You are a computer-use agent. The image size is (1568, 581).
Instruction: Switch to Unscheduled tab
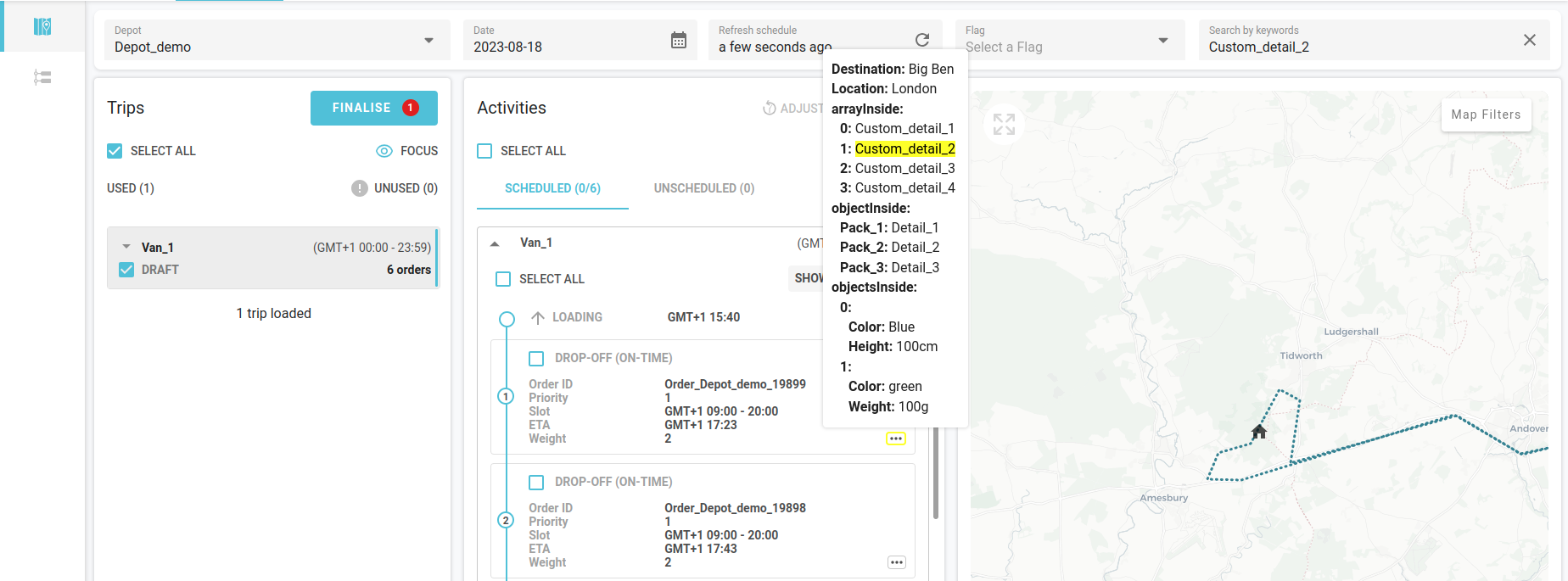703,188
